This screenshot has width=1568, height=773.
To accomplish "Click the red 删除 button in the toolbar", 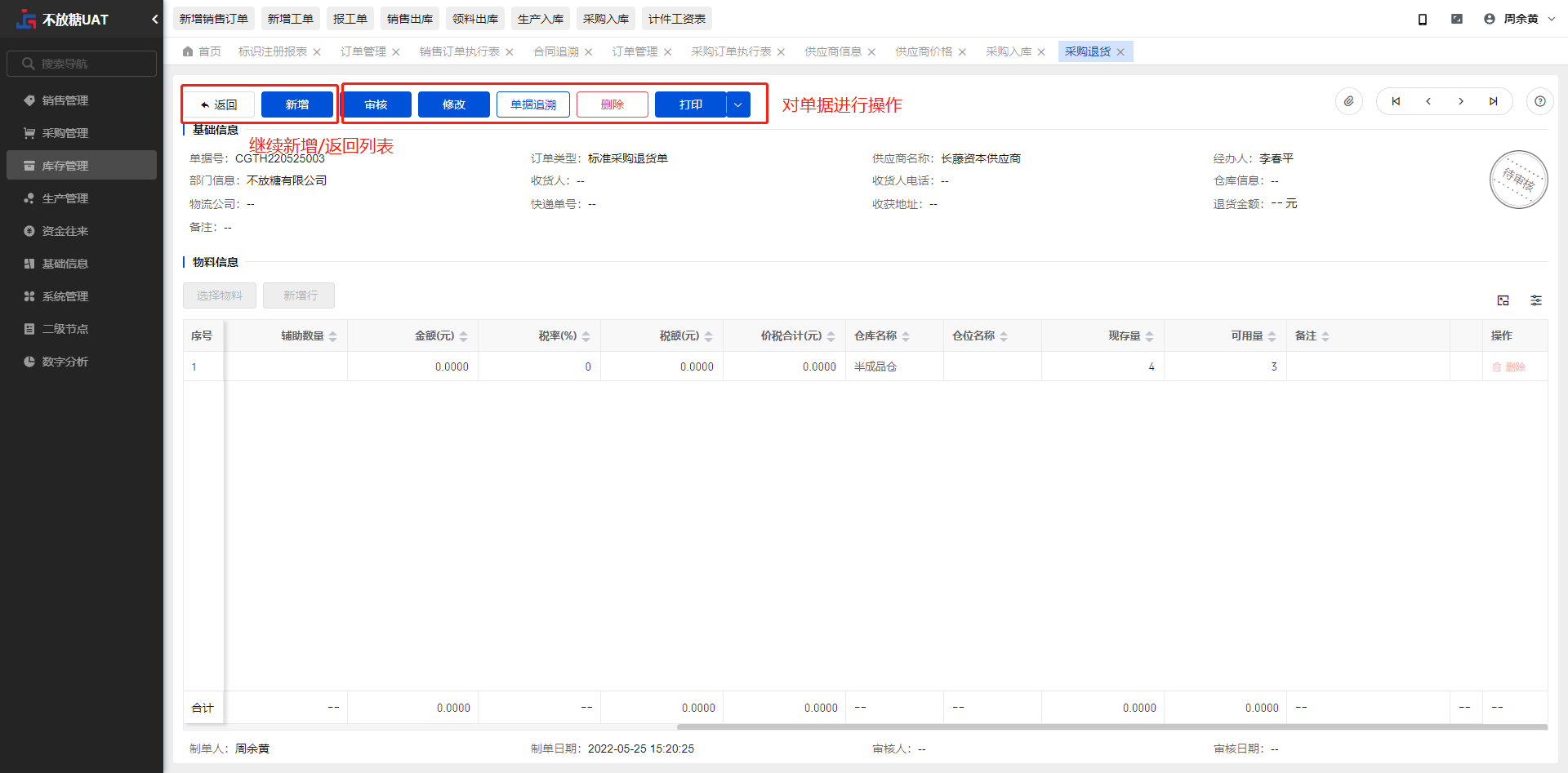I will point(612,104).
